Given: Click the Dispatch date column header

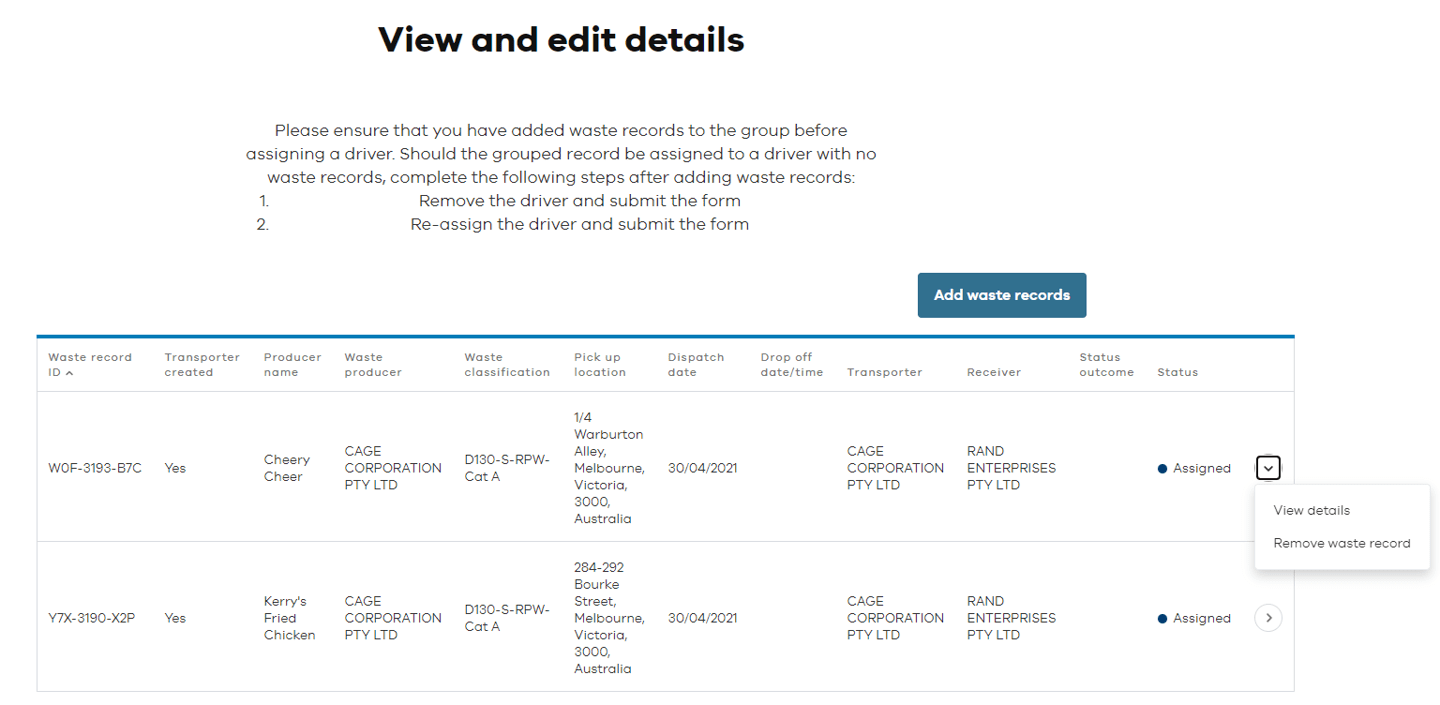Looking at the screenshot, I should point(695,364).
